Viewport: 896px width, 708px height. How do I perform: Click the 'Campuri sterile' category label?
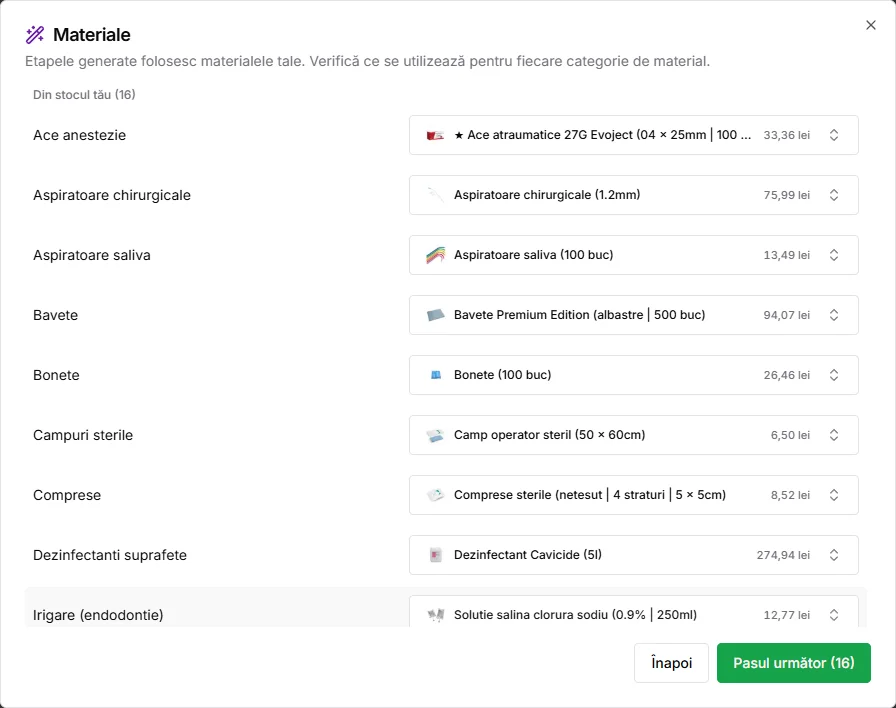click(83, 435)
